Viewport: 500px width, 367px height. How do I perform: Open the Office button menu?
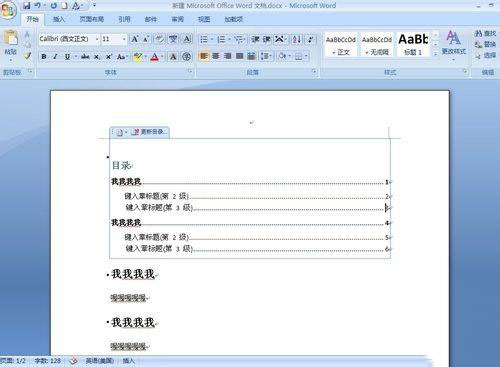point(8,10)
